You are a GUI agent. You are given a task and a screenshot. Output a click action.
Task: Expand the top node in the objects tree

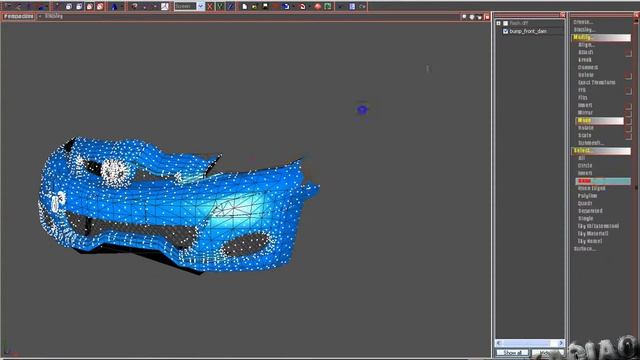(498, 23)
